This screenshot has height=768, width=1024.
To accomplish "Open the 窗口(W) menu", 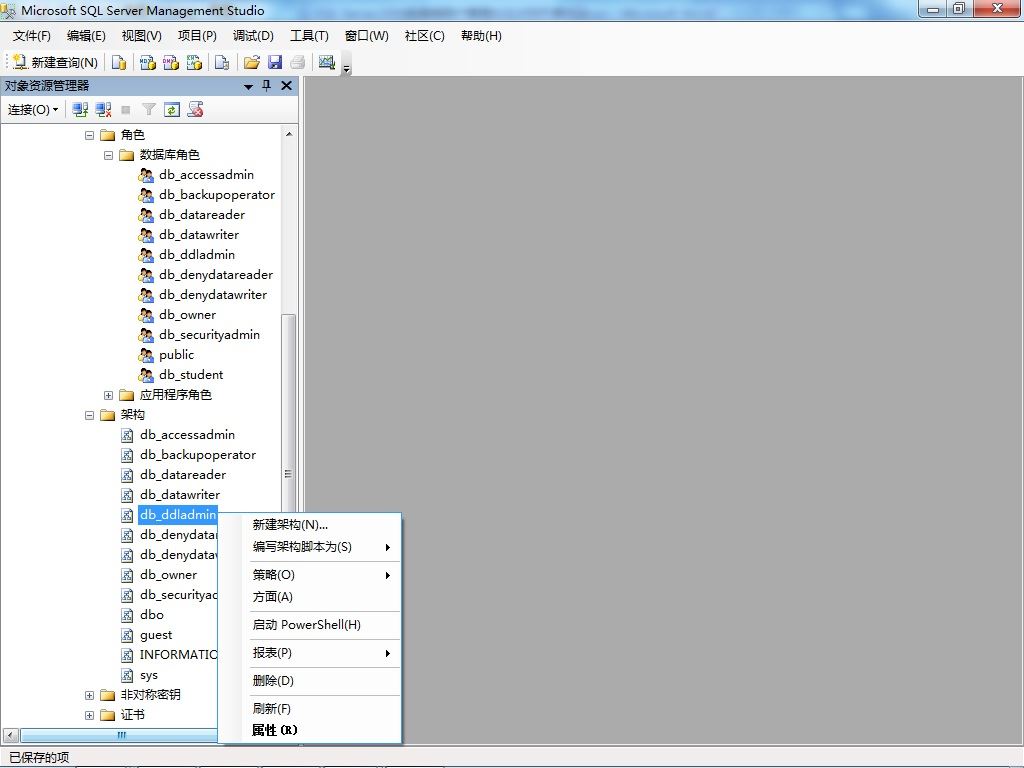I will click(x=366, y=36).
